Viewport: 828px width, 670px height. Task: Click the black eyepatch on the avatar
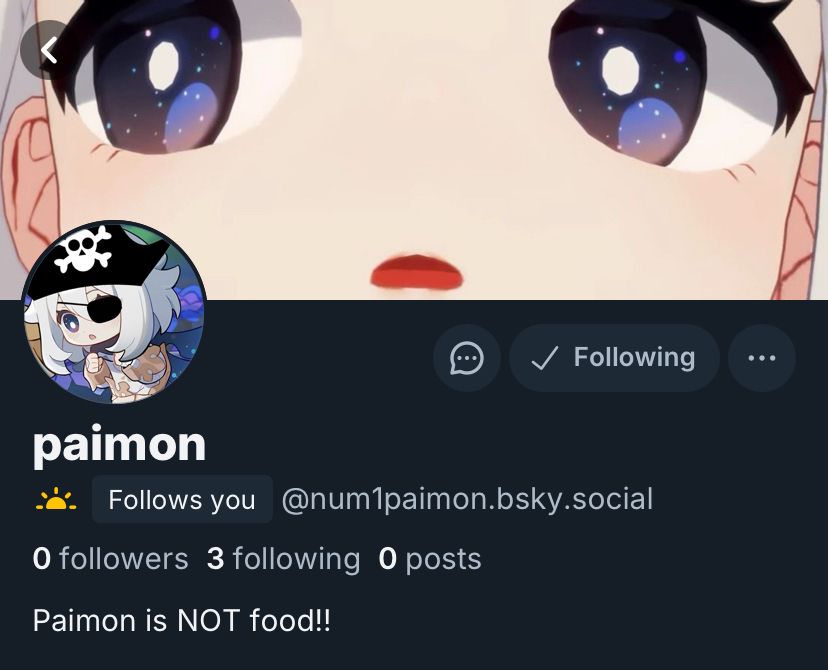pyautogui.click(x=105, y=309)
